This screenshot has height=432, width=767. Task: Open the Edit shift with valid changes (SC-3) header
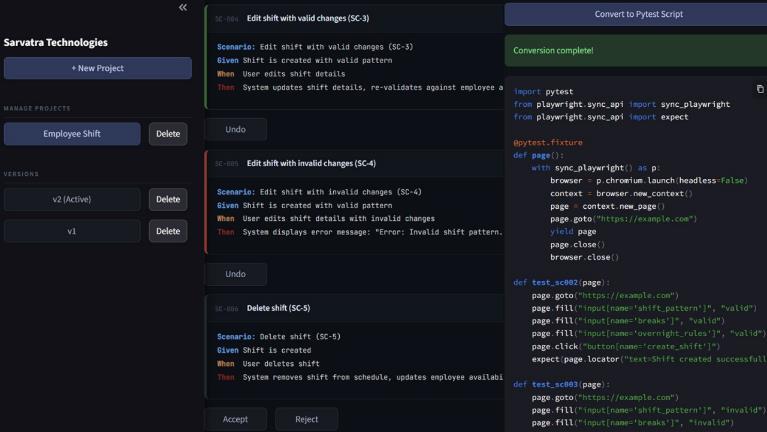point(356,19)
